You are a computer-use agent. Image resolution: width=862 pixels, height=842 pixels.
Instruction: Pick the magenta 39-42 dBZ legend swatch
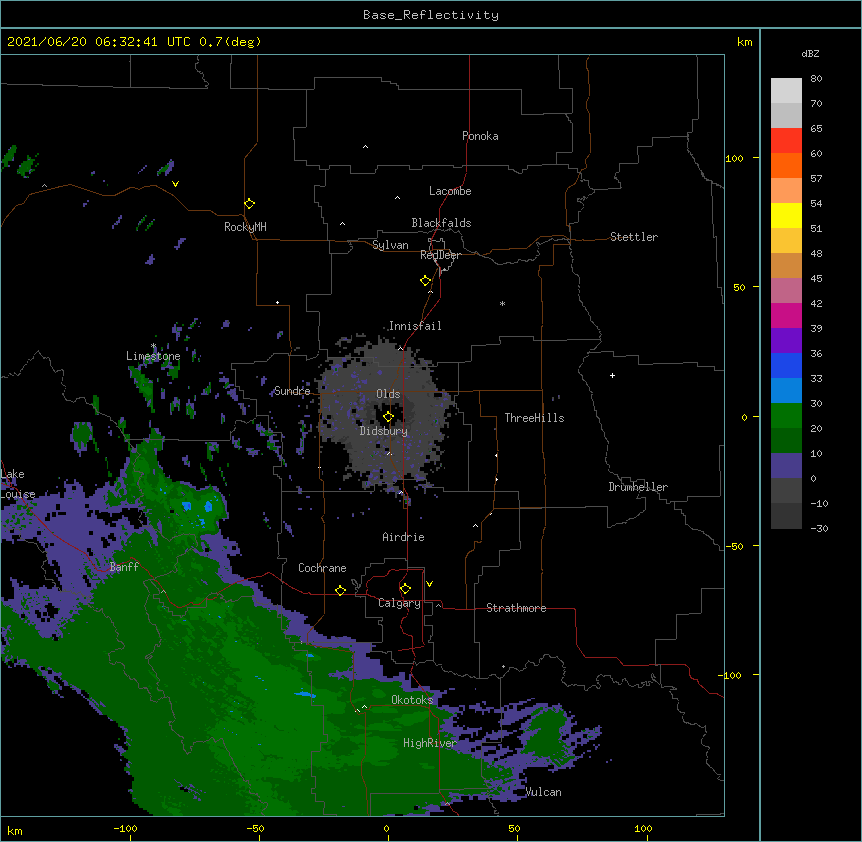pos(786,315)
